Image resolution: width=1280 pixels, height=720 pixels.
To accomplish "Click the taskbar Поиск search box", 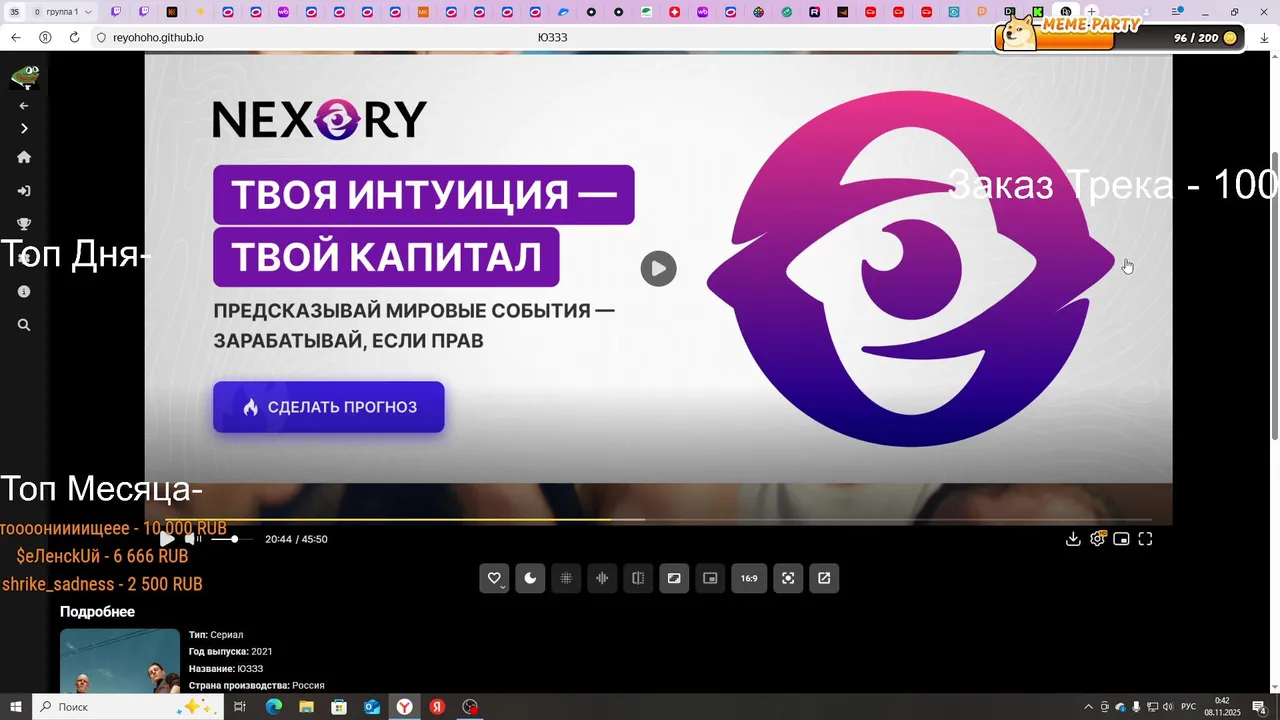I will [126, 707].
